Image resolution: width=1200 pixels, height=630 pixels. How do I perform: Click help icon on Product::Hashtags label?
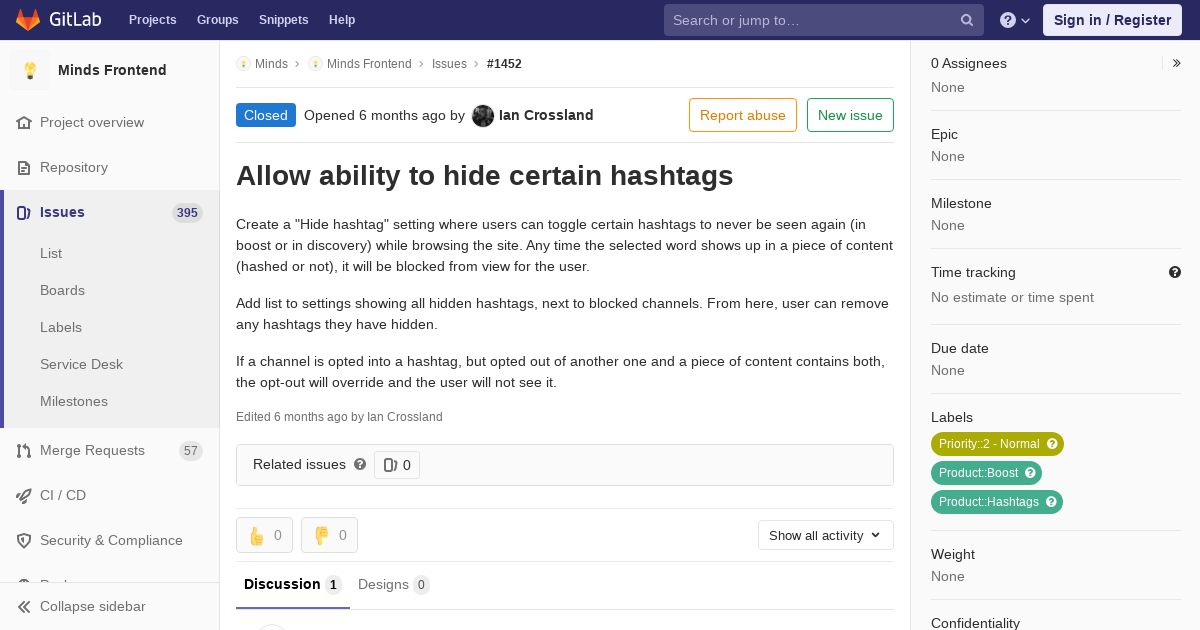1051,502
